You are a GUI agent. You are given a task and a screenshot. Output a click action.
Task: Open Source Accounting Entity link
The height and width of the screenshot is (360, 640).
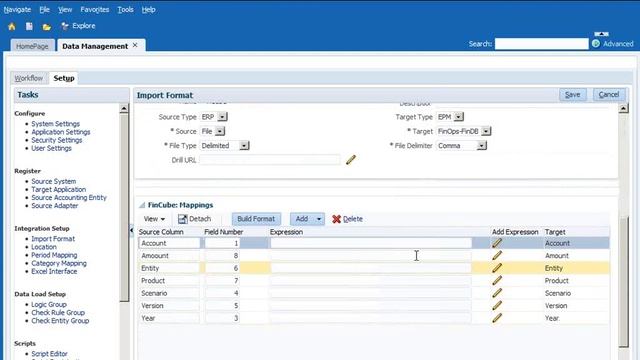69,198
